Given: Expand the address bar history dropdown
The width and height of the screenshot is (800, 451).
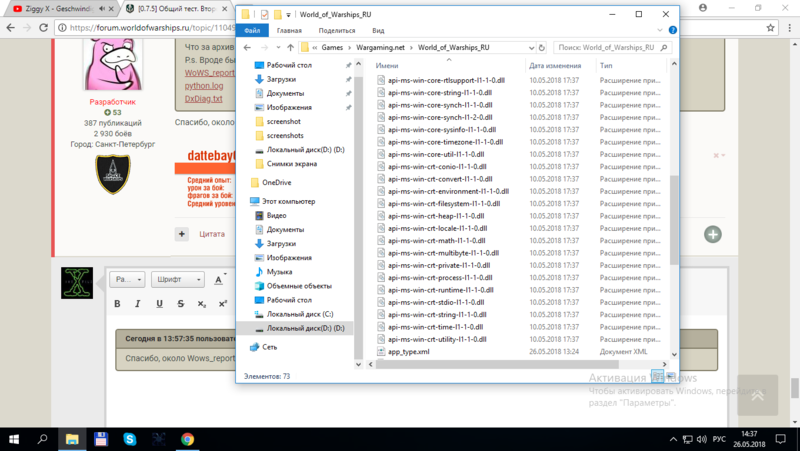Looking at the screenshot, I should pyautogui.click(x=531, y=47).
